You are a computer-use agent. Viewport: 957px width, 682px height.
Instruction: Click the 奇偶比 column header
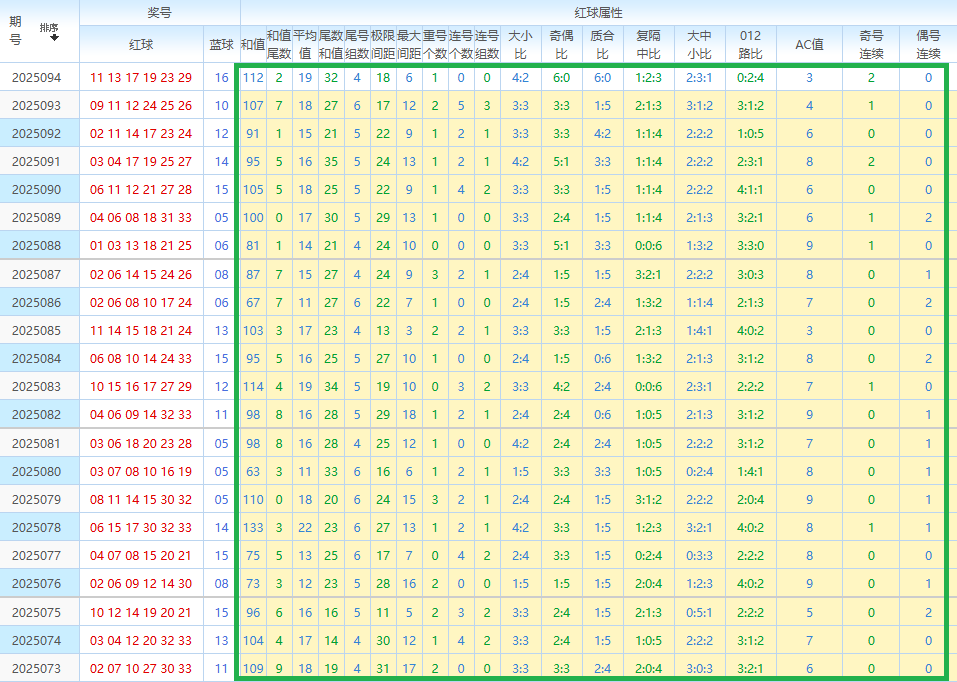561,44
